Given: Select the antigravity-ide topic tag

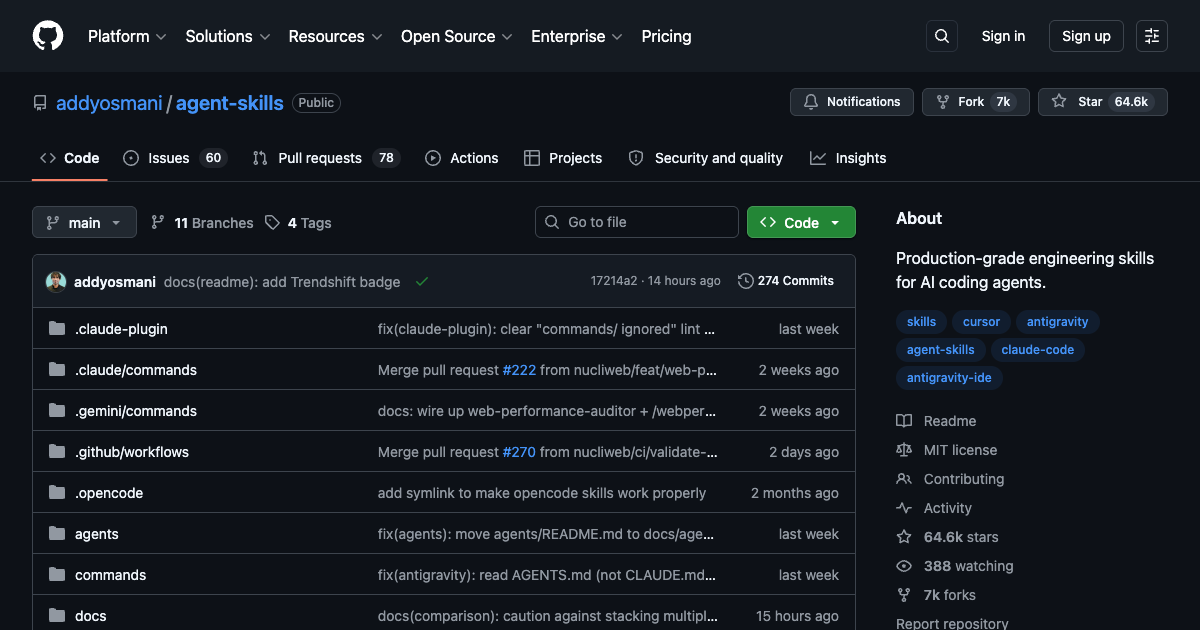Looking at the screenshot, I should click(949, 378).
